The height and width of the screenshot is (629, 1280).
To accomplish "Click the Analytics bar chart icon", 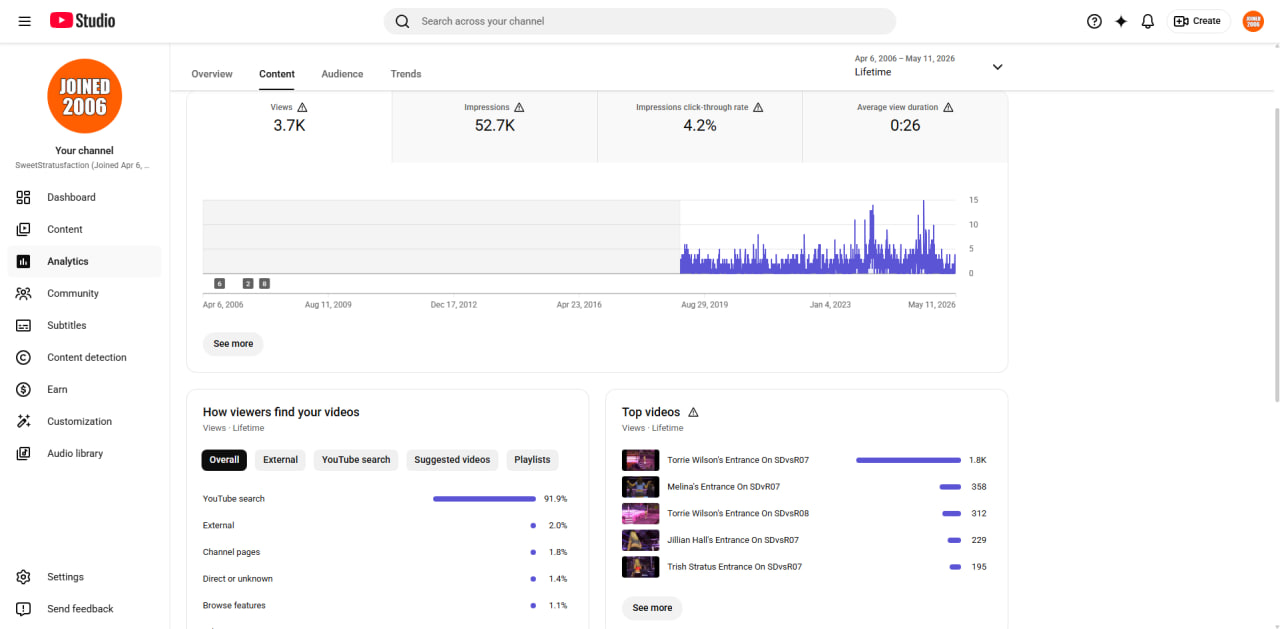I will point(24,261).
